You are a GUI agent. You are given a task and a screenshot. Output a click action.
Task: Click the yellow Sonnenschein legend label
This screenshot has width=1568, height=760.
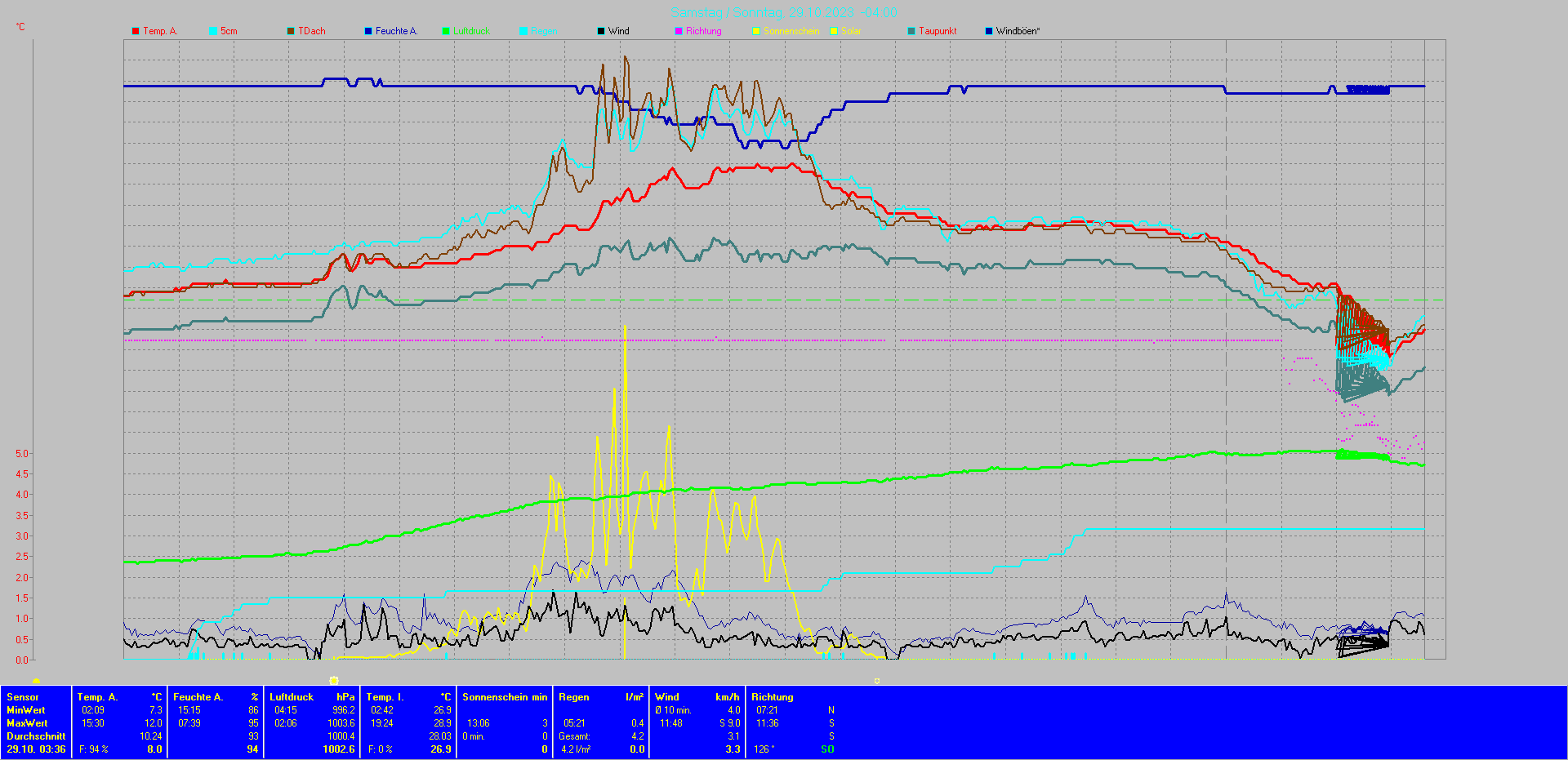pos(791,31)
